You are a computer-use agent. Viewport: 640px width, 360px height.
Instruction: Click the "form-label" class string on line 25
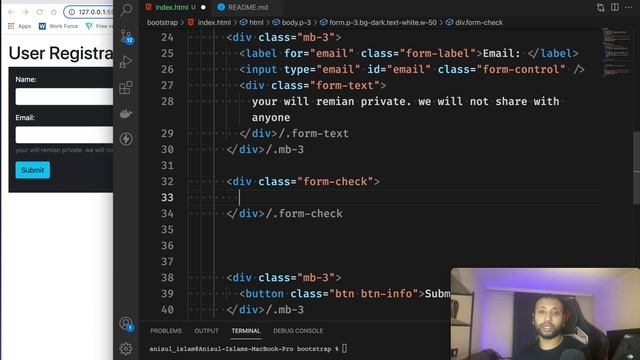pos(438,53)
